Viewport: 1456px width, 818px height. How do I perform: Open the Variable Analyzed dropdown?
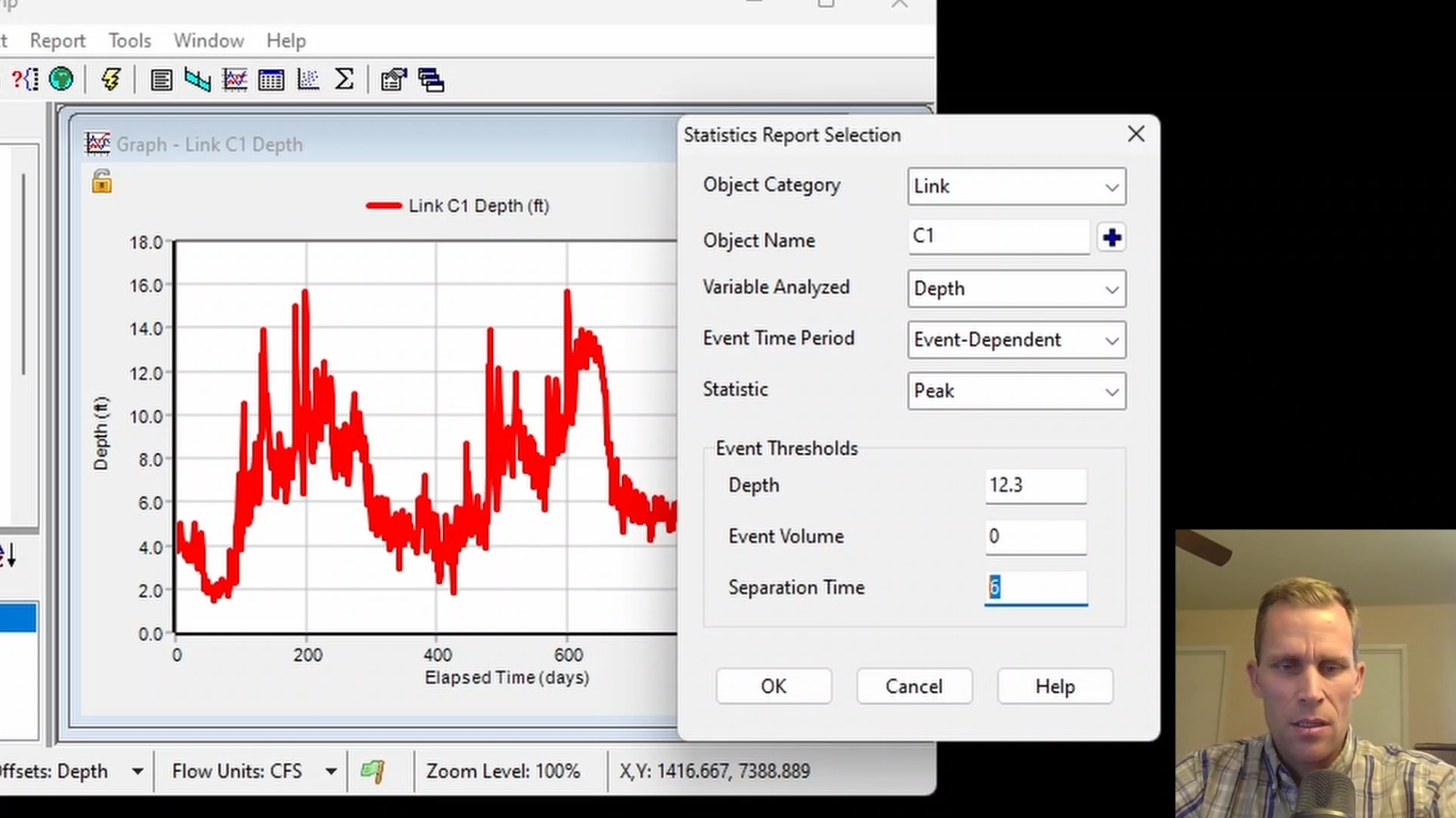tap(1016, 288)
